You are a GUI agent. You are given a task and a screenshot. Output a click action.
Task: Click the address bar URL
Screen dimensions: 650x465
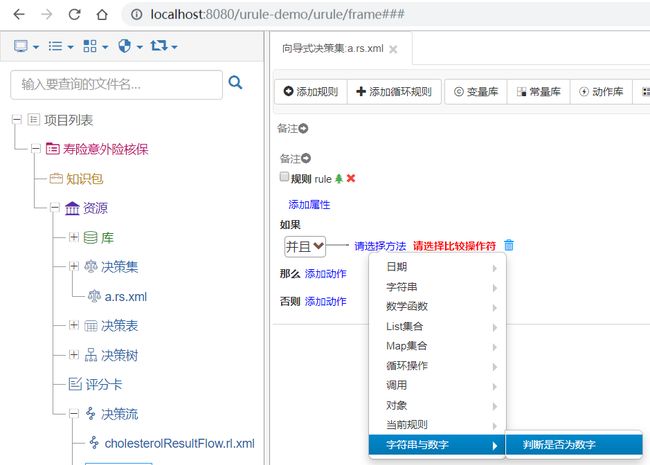pos(277,15)
